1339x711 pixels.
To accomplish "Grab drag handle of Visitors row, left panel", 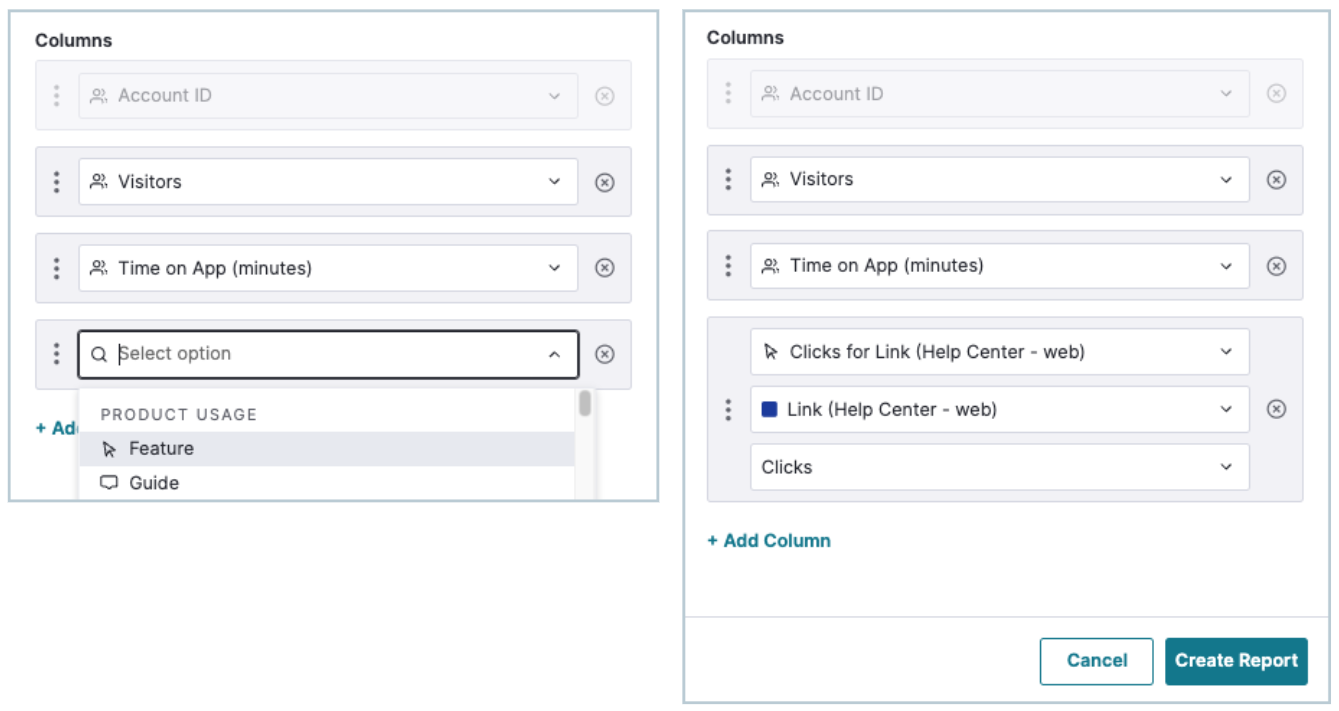I will click(56, 182).
